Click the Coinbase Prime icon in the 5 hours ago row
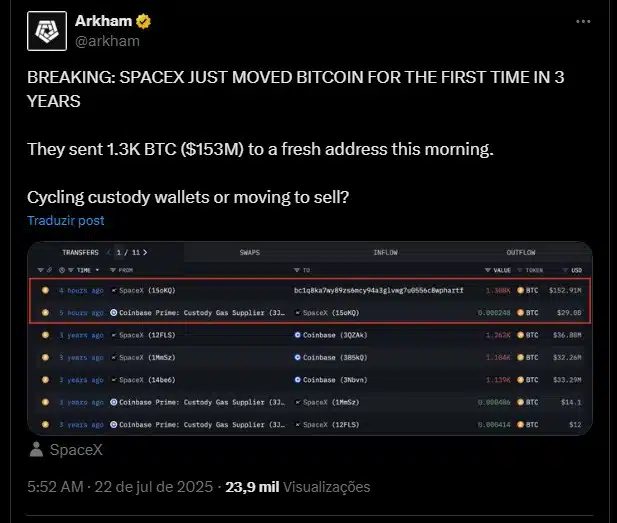This screenshot has height=523, width=617. pos(113,313)
